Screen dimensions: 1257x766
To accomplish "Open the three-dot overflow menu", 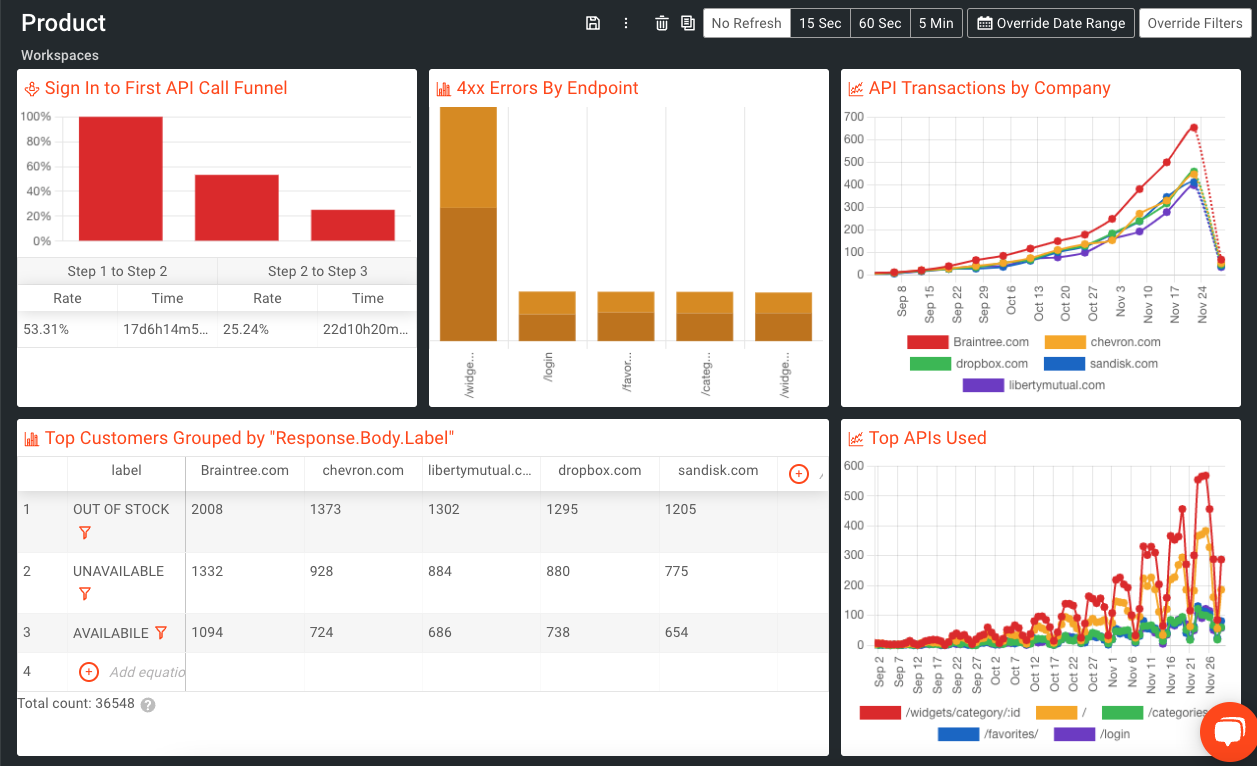I will (x=626, y=22).
